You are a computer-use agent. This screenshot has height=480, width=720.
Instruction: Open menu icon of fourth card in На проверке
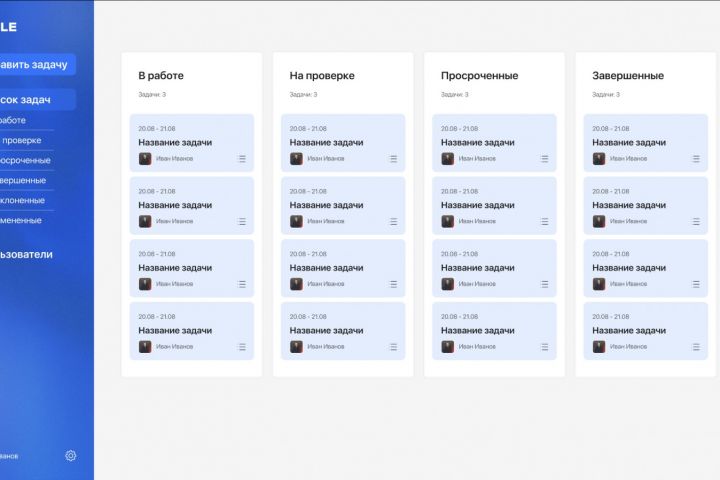(x=393, y=347)
